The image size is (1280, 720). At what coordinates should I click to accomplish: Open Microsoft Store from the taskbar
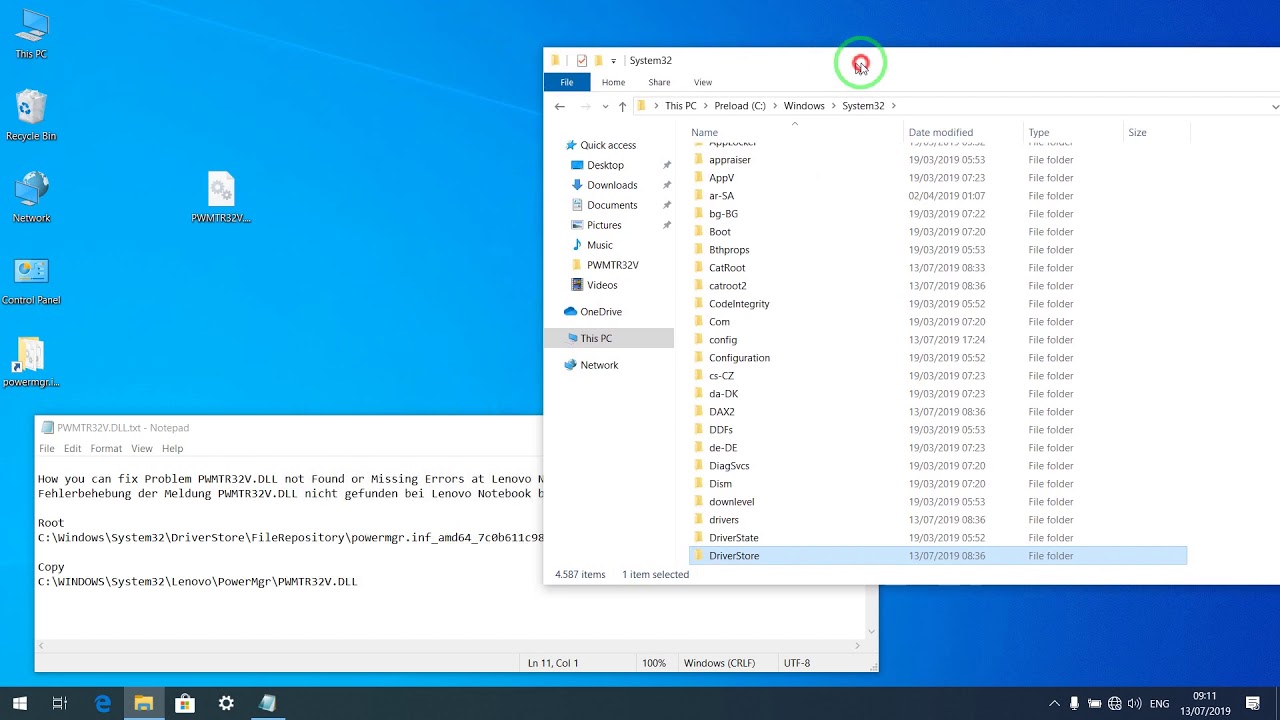185,704
